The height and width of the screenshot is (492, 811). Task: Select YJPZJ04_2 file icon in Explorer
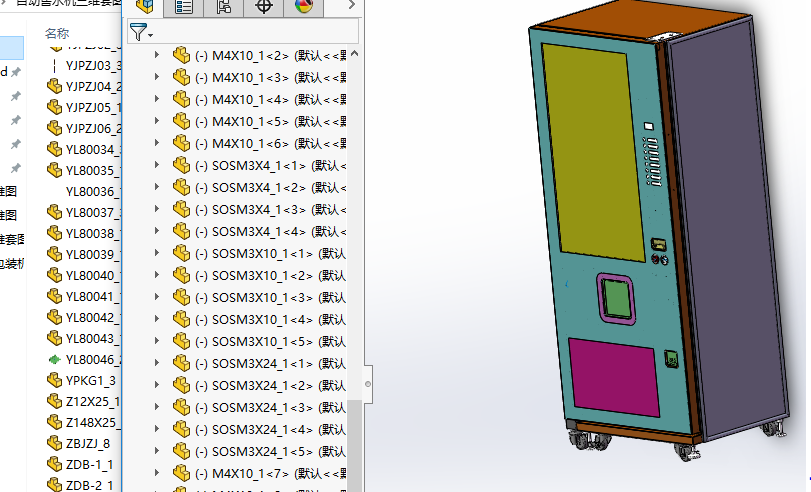tap(54, 86)
